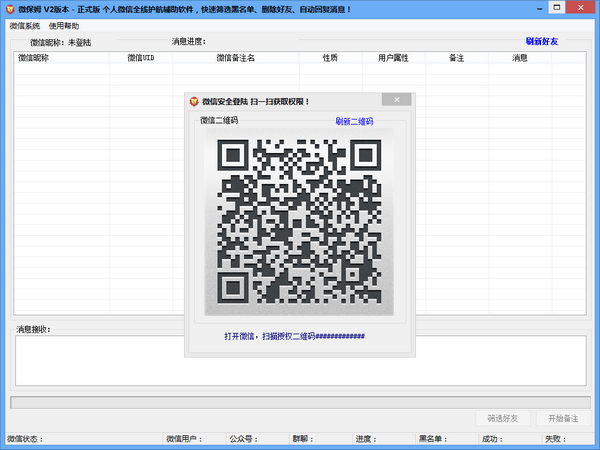Image resolution: width=600 pixels, height=450 pixels.
Task: Click the 备注 column header
Action: 457,58
